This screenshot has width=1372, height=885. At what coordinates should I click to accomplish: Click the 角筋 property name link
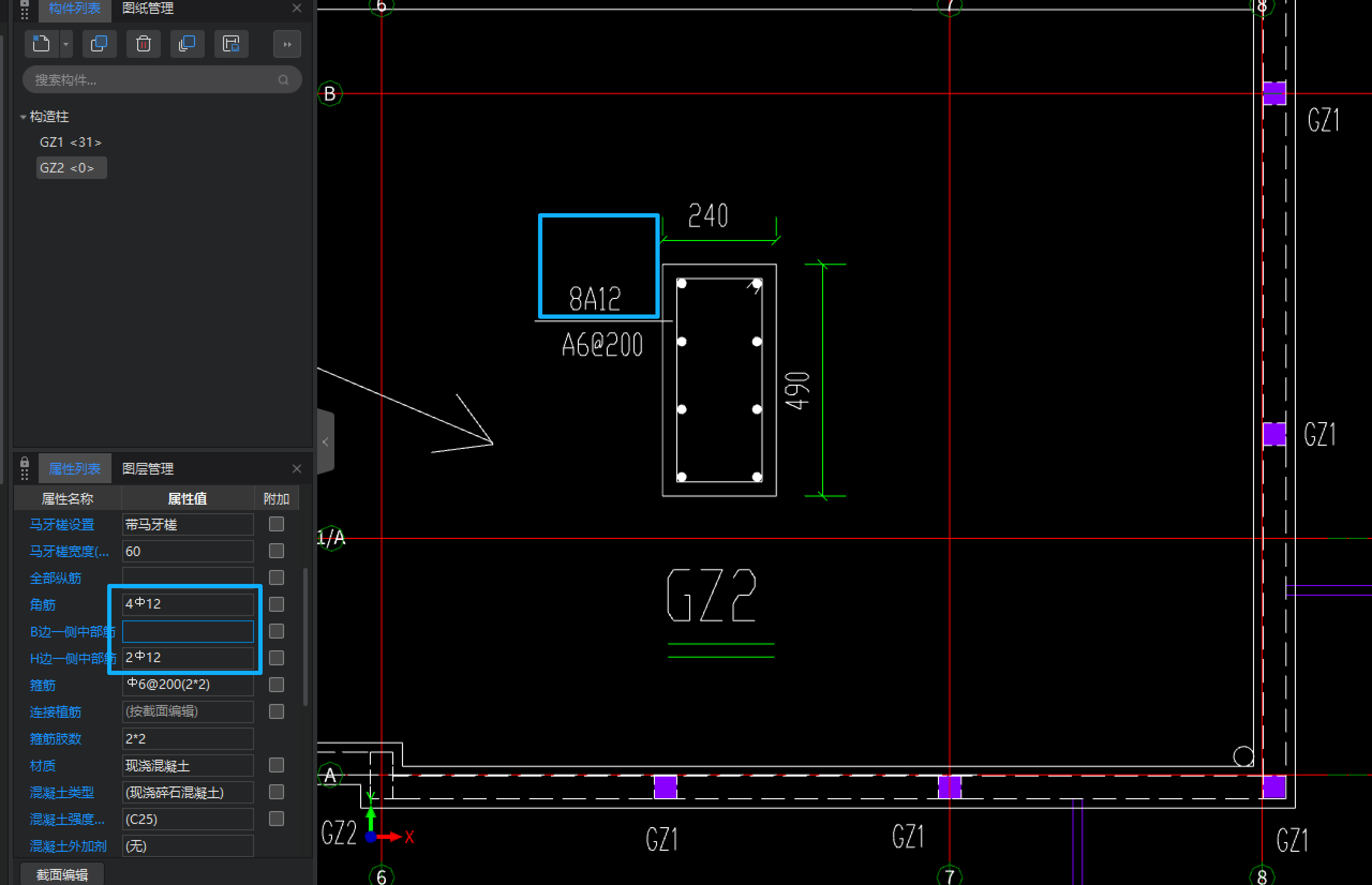42,605
